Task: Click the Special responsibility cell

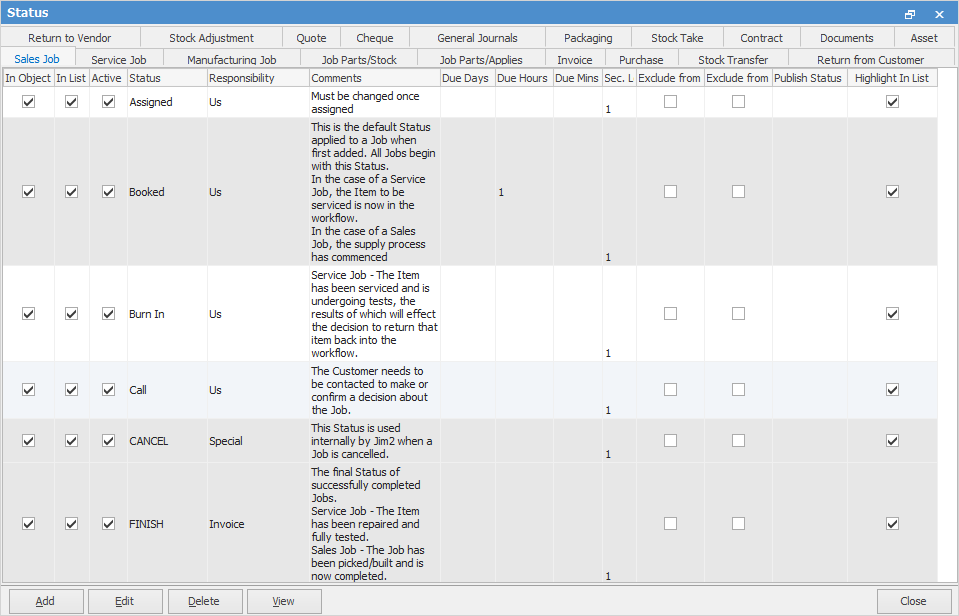Action: pos(258,440)
